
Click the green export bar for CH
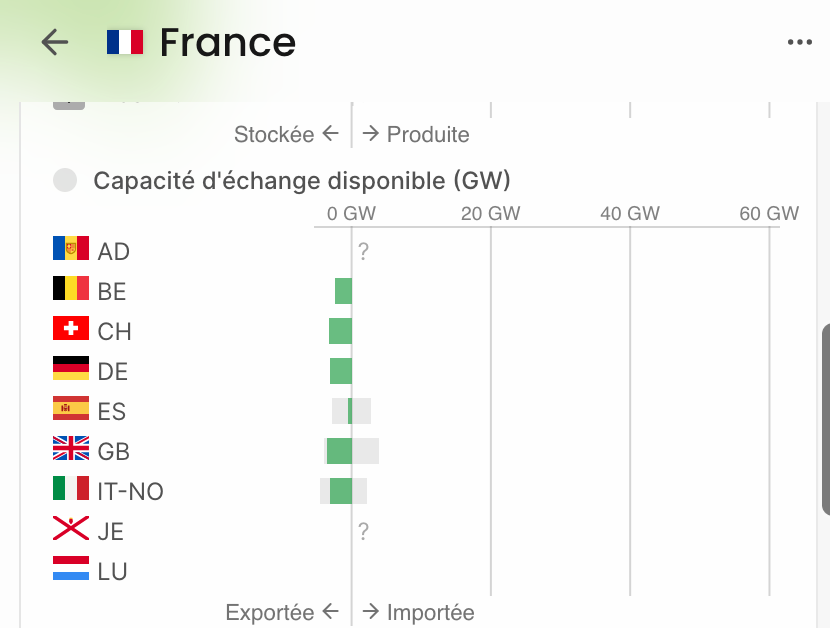[341, 331]
